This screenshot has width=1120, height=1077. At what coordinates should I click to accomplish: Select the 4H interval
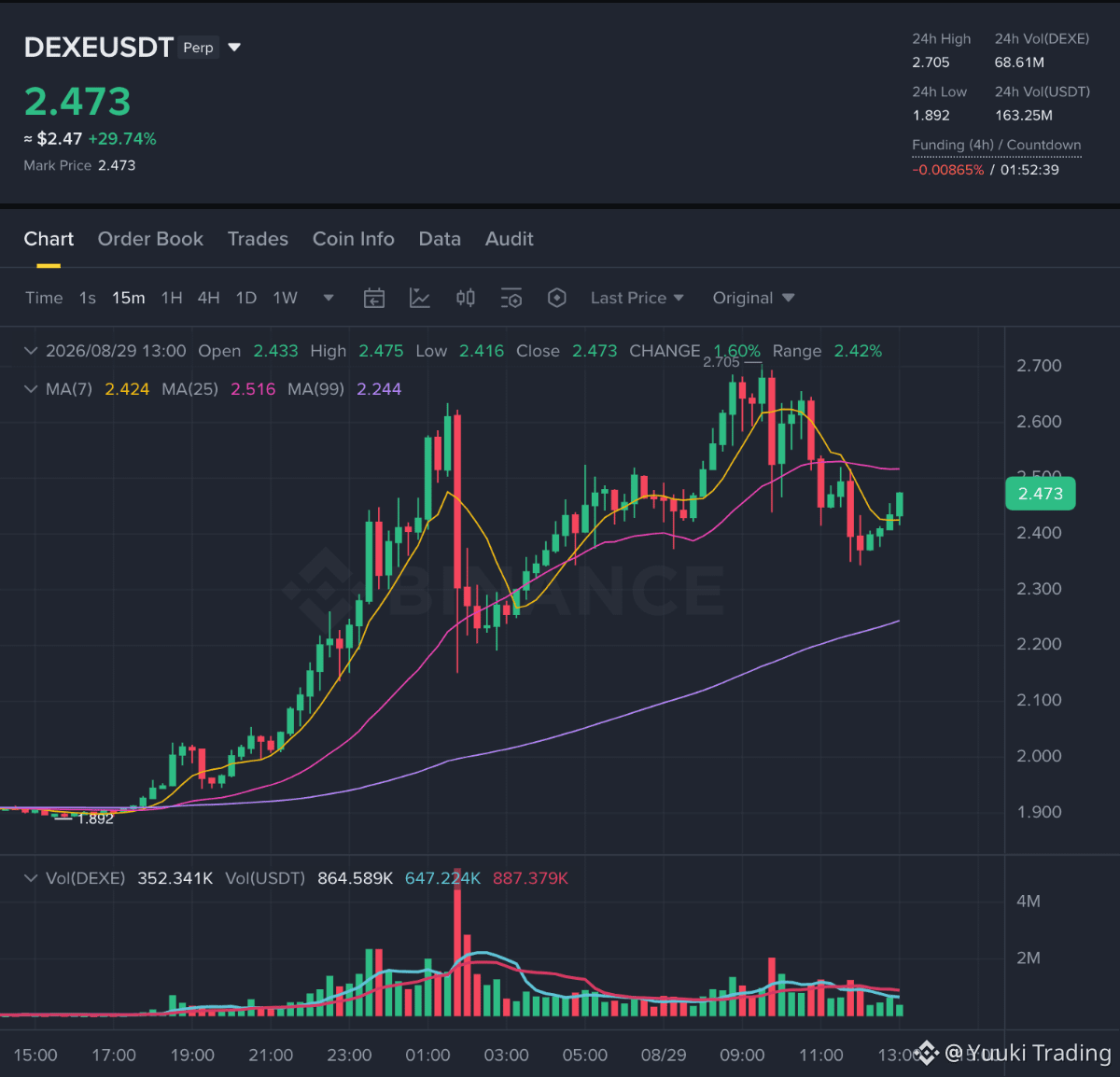tap(209, 298)
